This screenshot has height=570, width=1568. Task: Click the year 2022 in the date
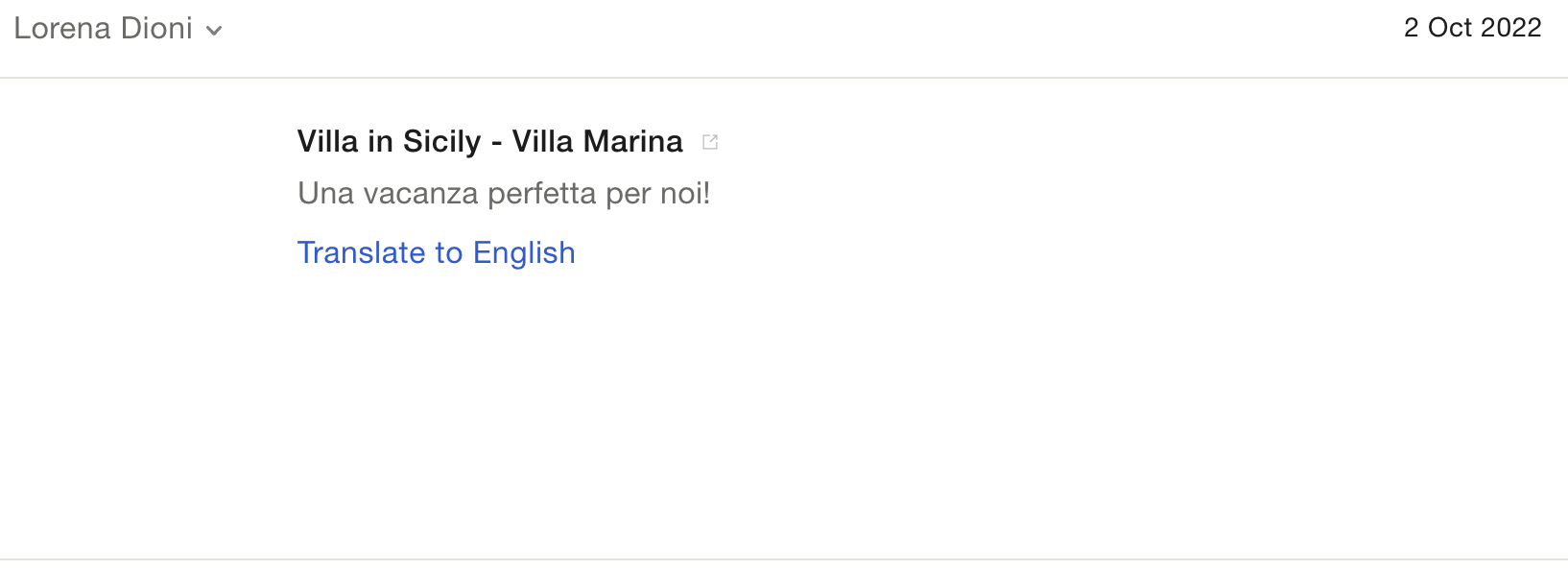click(x=1511, y=28)
